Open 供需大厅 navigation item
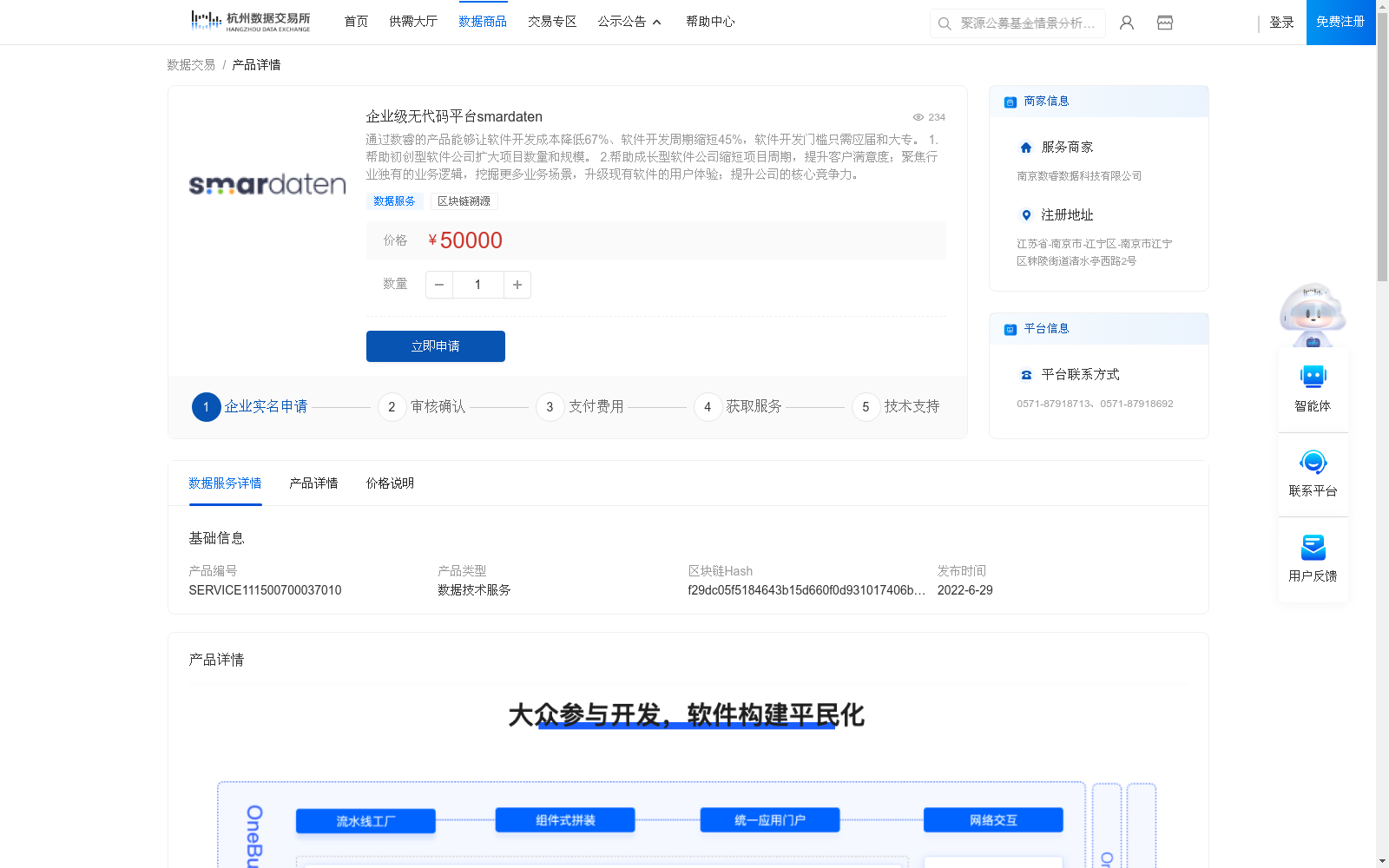This screenshot has height=868, width=1389. coord(413,22)
